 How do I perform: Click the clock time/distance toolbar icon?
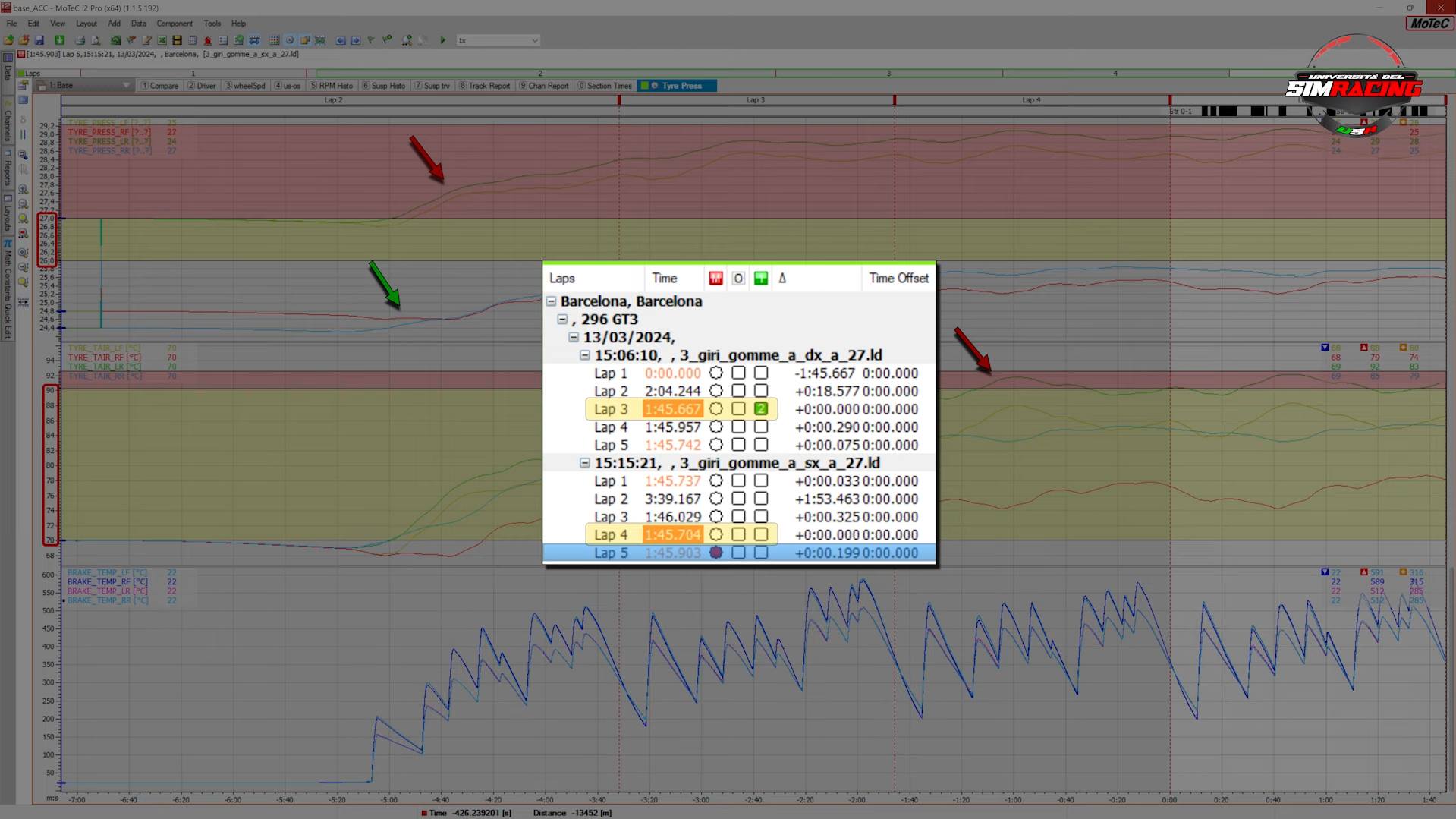pyautogui.click(x=290, y=40)
